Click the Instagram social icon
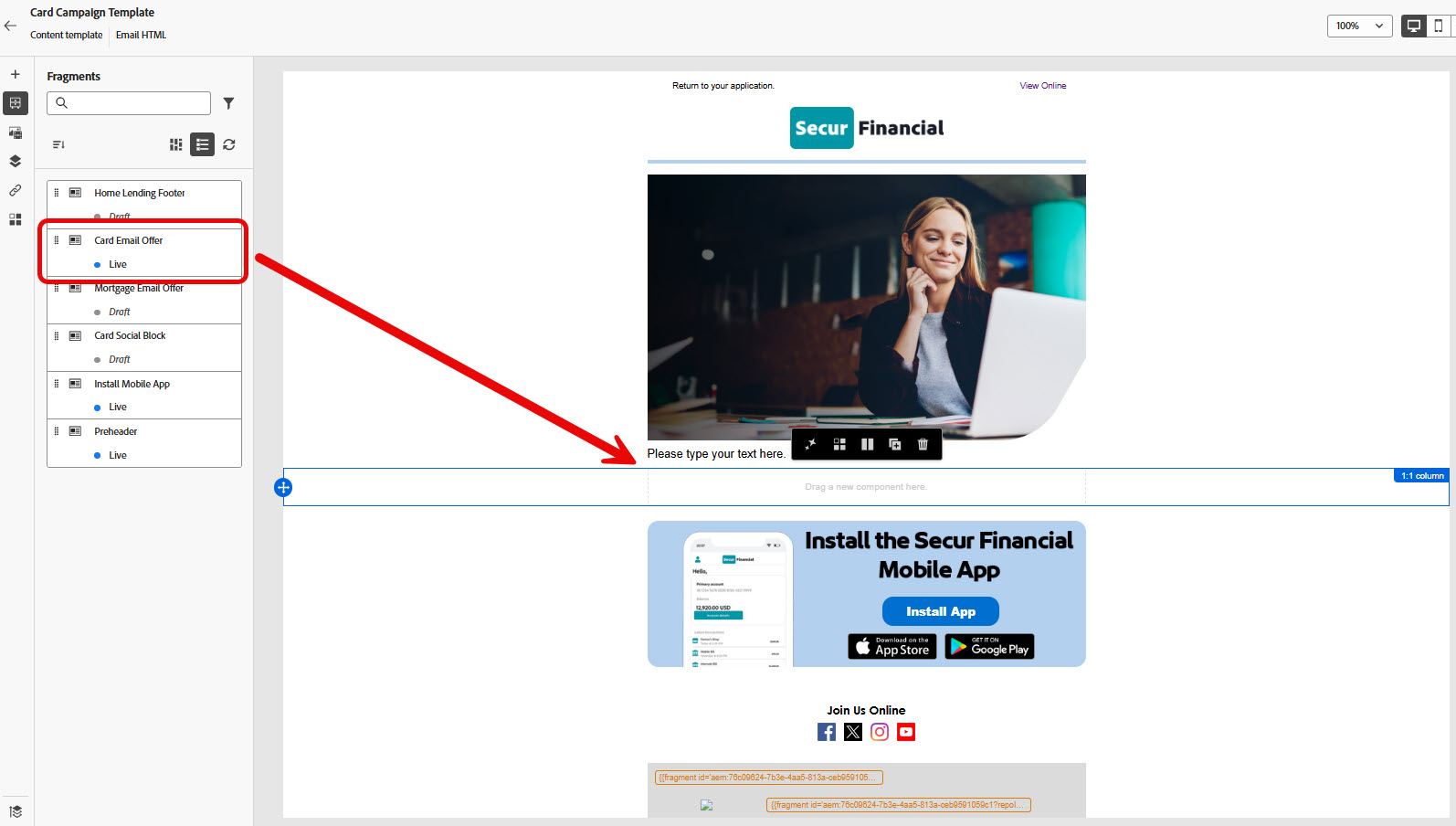This screenshot has height=826, width=1456. coord(880,732)
